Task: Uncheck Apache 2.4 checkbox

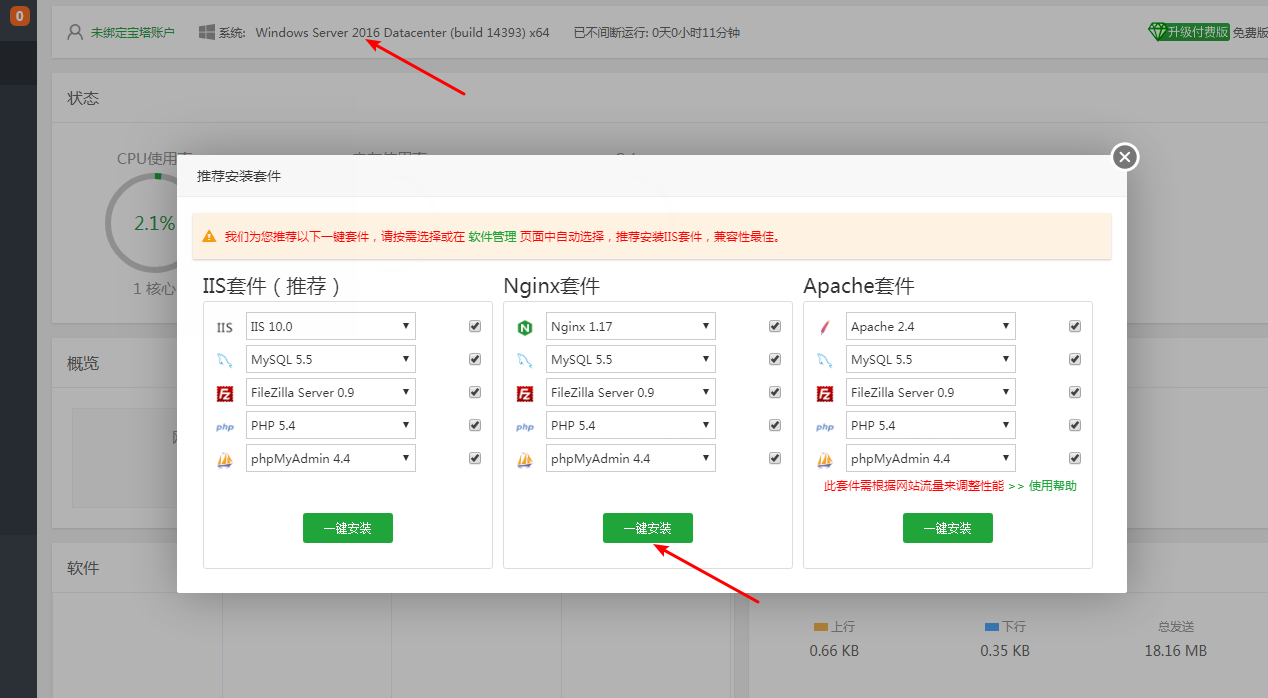Action: 1075,326
